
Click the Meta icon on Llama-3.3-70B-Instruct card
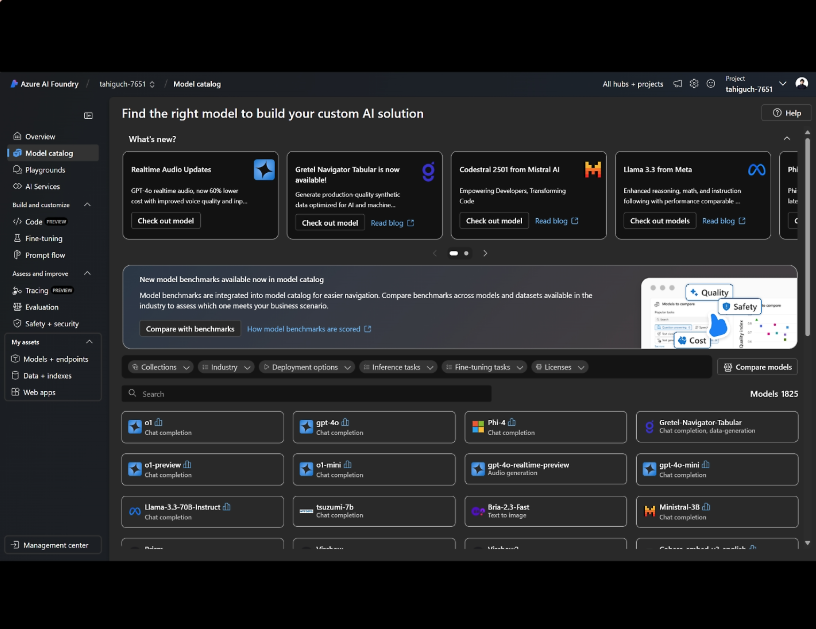(x=135, y=511)
